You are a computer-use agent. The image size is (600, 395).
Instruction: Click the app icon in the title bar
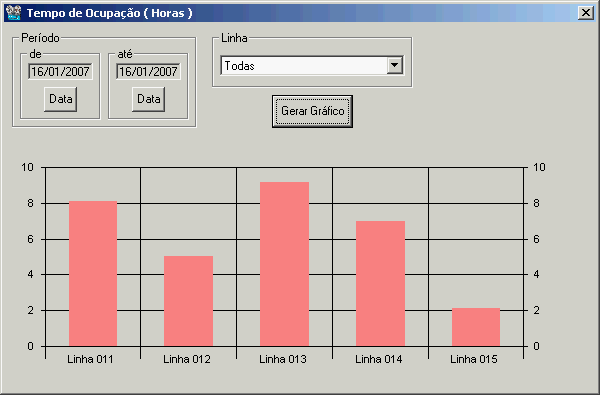[x=13, y=13]
